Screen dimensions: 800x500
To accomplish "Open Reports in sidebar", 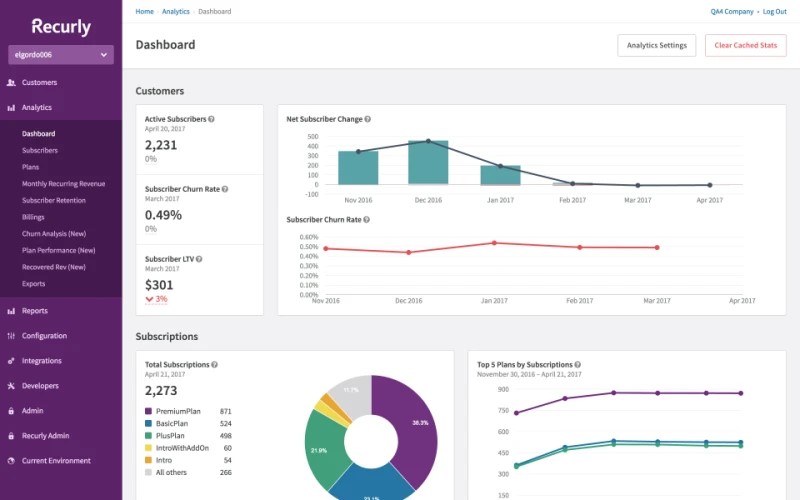I will 35,311.
